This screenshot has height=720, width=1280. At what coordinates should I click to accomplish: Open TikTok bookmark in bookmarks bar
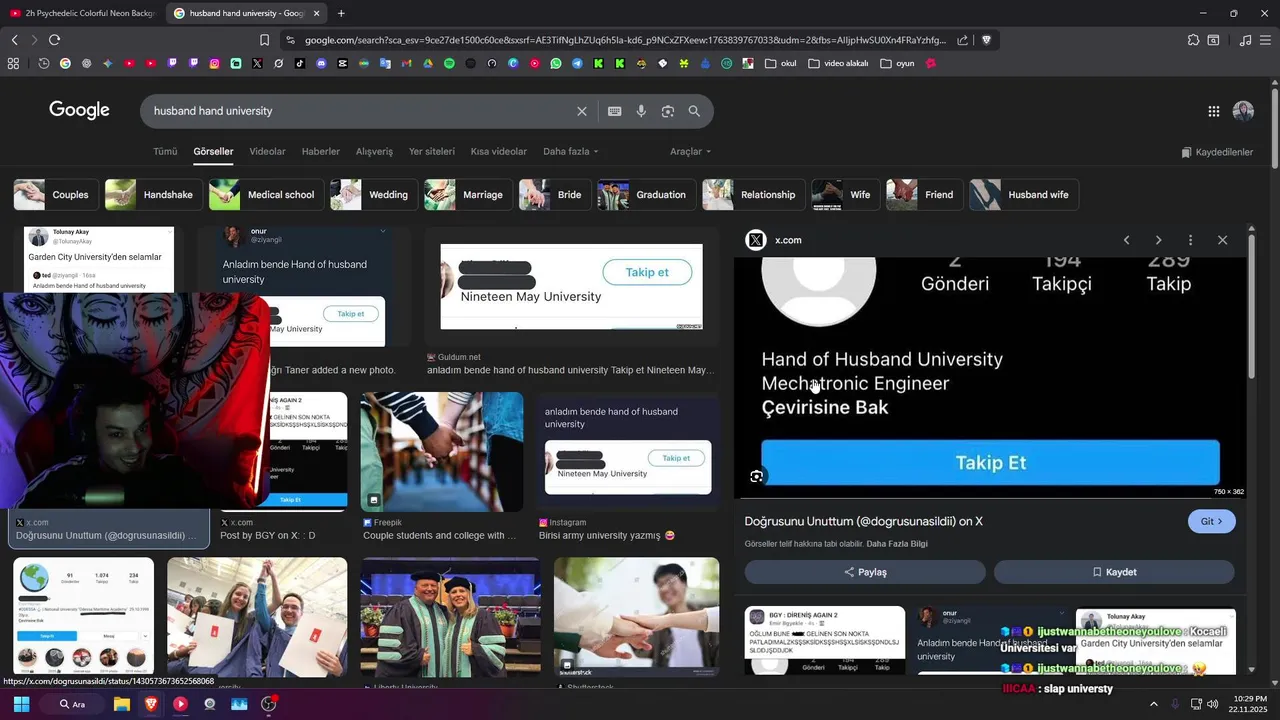click(x=300, y=63)
